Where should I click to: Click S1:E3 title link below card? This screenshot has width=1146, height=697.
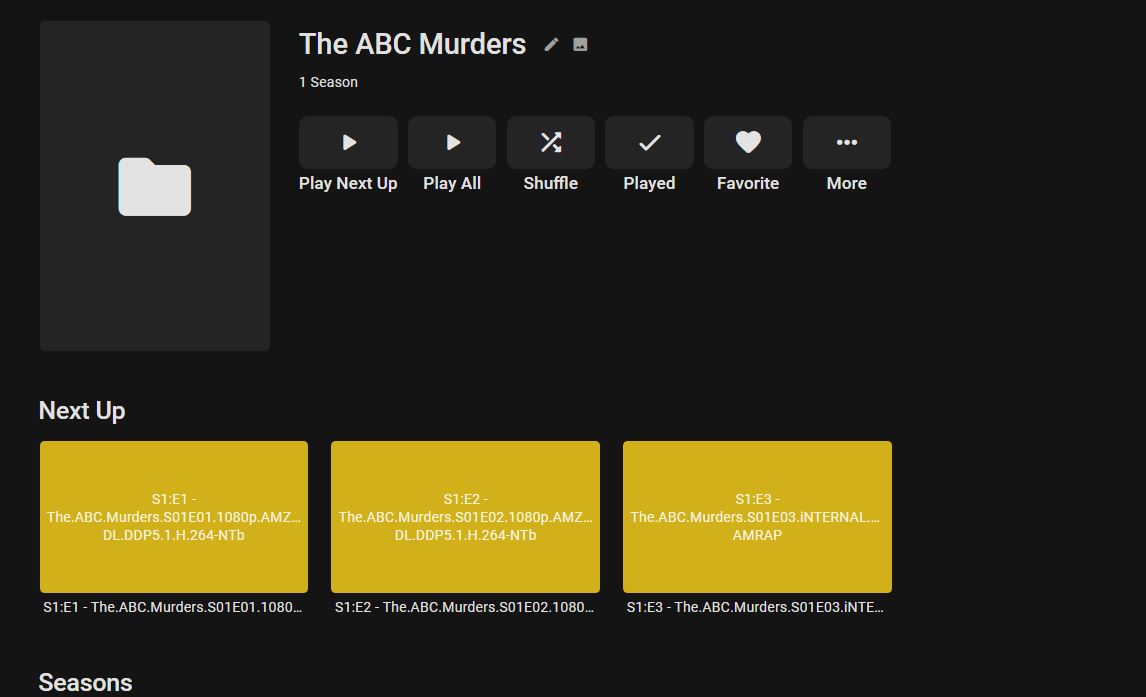pos(755,607)
